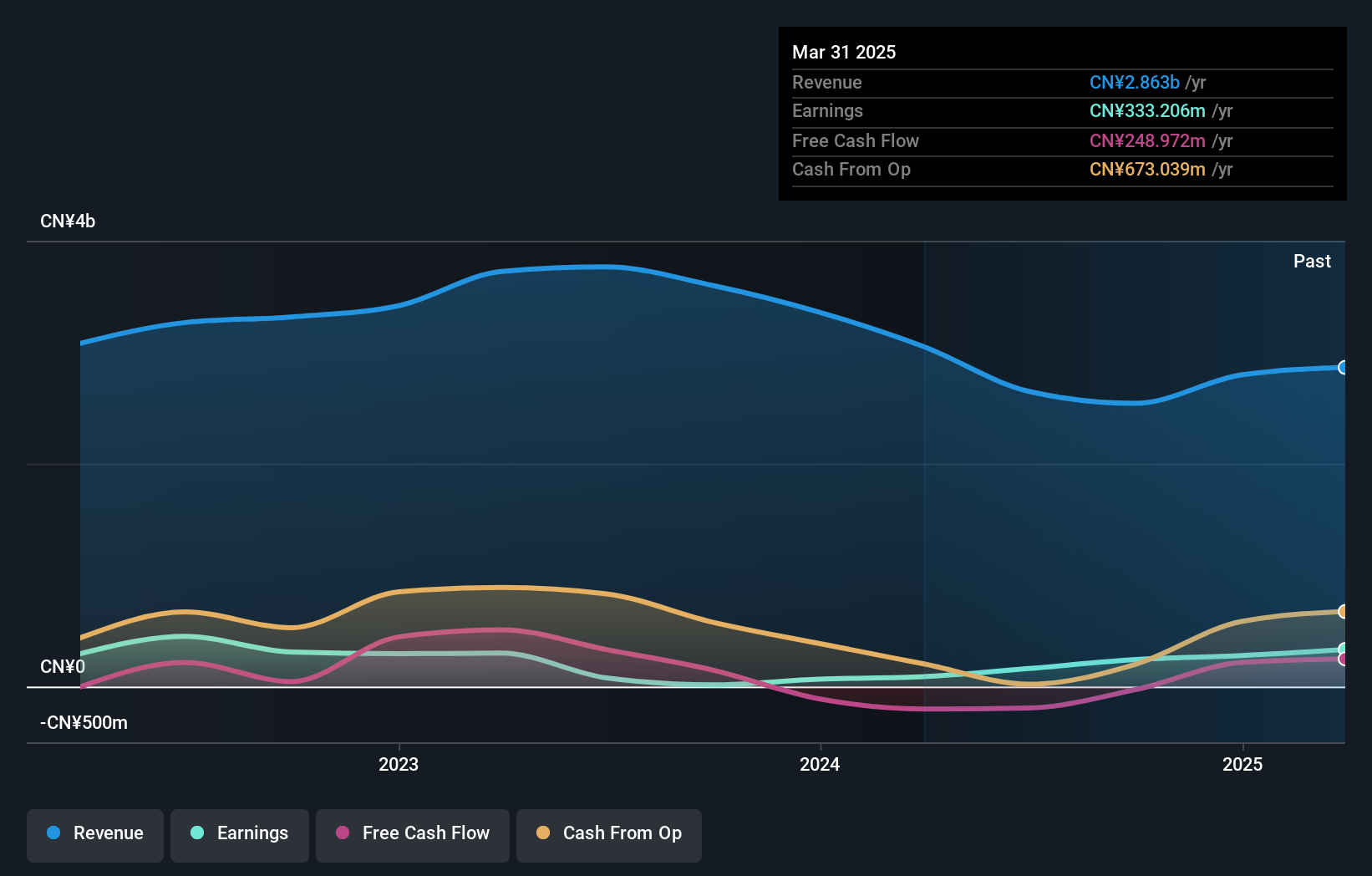Toggle the Earnings legend button
This screenshot has width=1372, height=876.
pyautogui.click(x=240, y=835)
